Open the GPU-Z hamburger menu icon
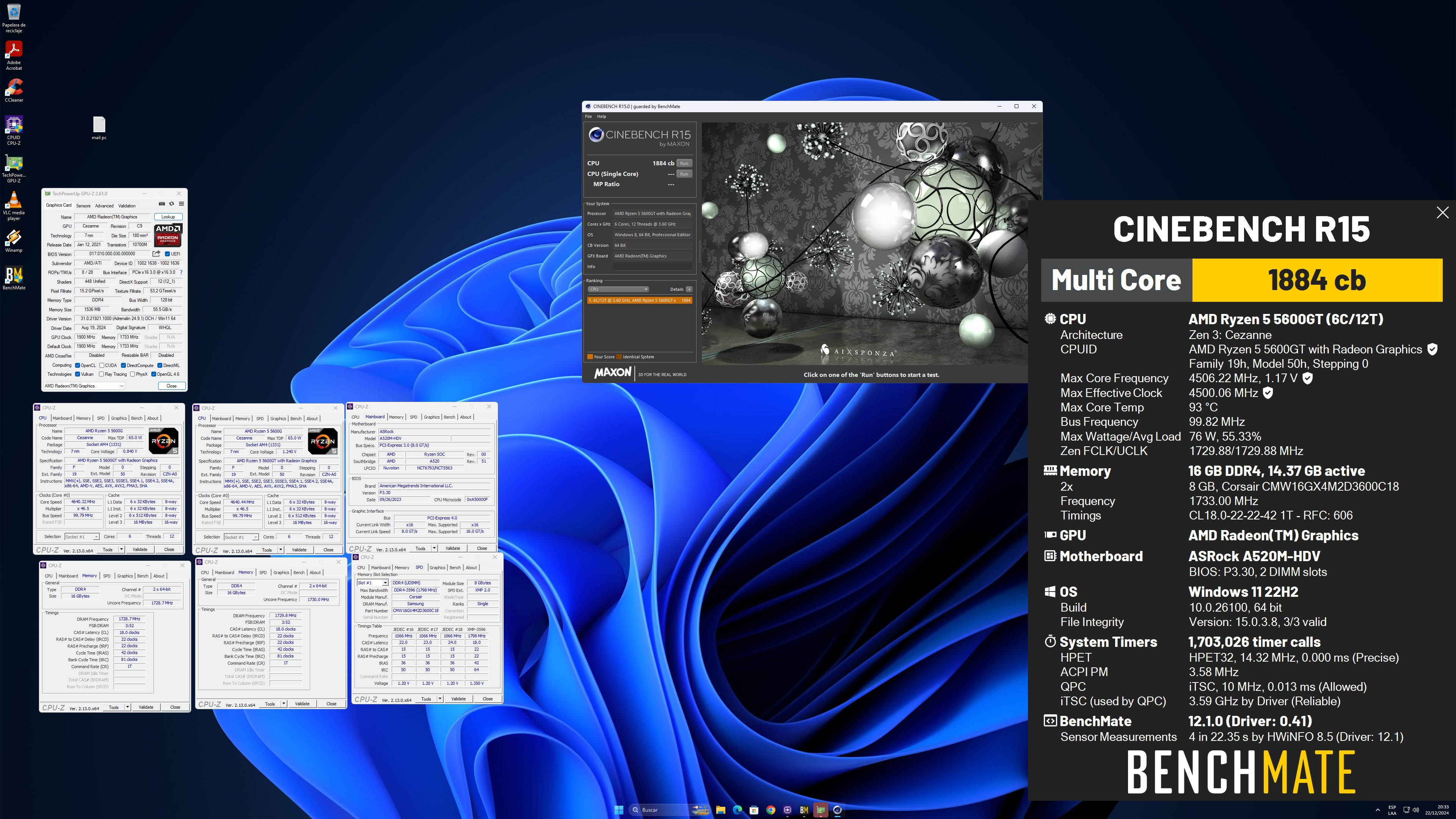The height and width of the screenshot is (819, 1456). point(182,204)
